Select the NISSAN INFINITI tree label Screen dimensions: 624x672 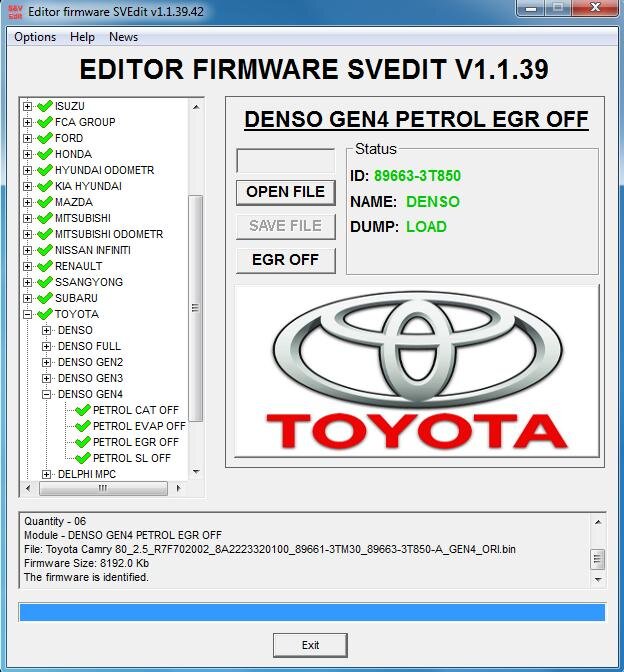[x=93, y=250]
